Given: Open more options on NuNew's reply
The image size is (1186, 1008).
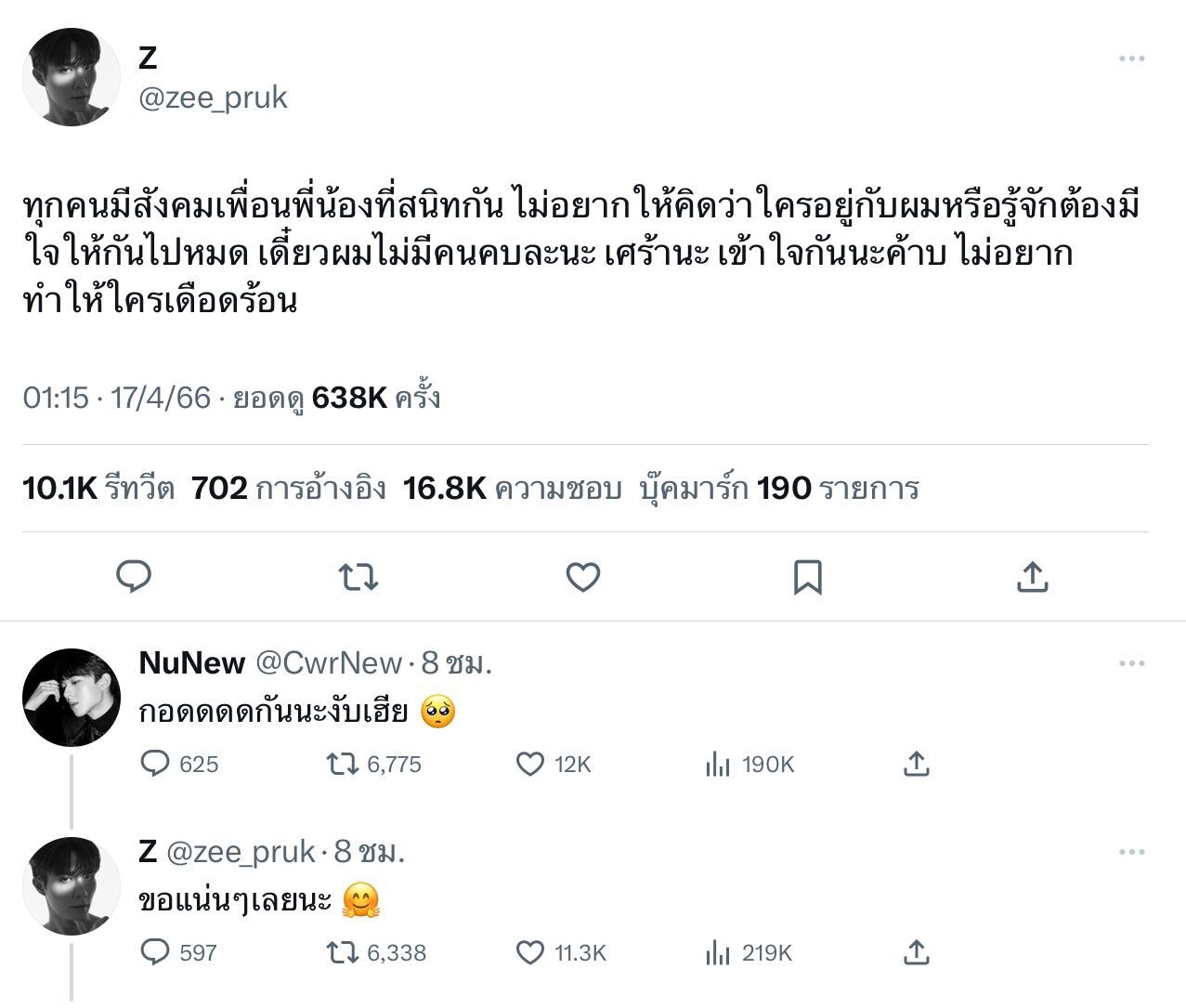Looking at the screenshot, I should (x=1131, y=663).
